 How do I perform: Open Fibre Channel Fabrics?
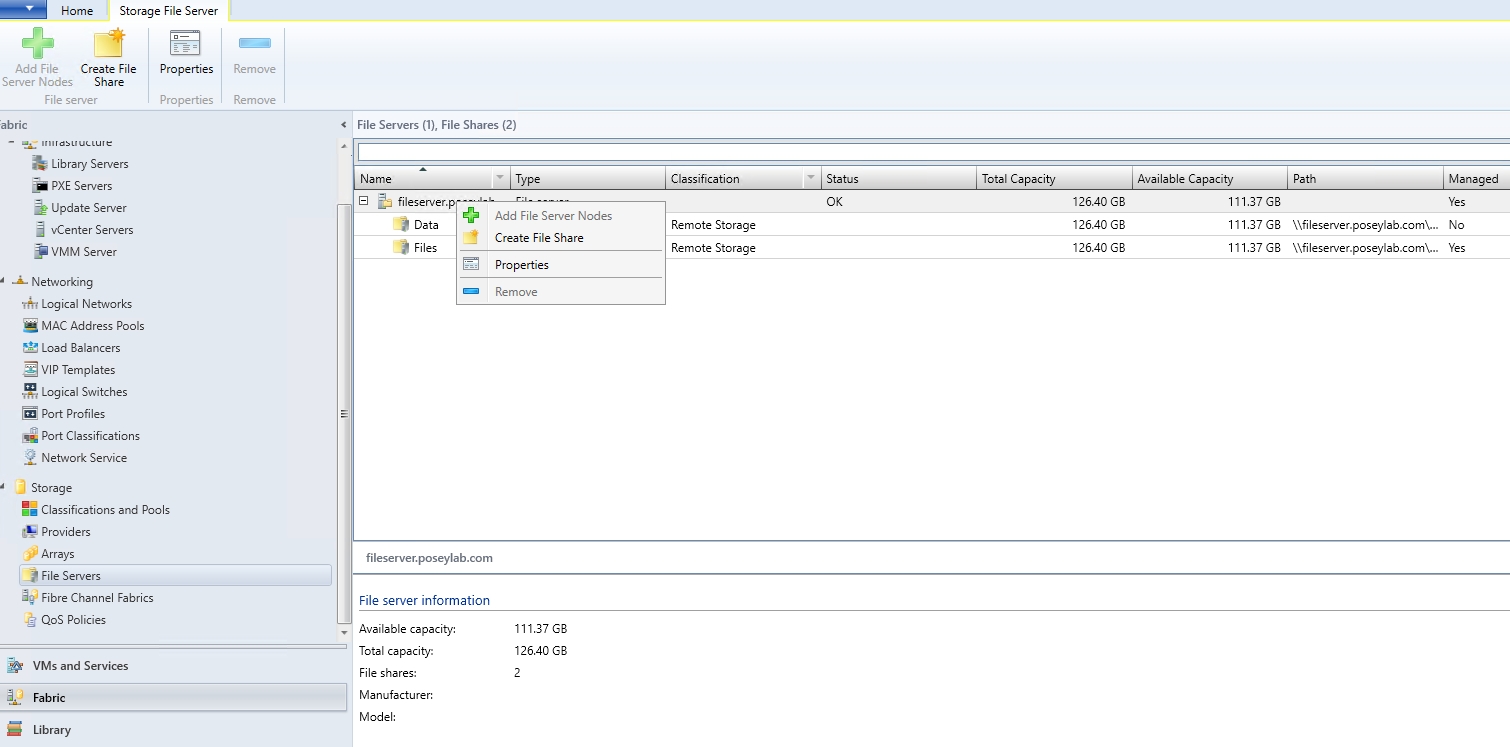click(97, 597)
